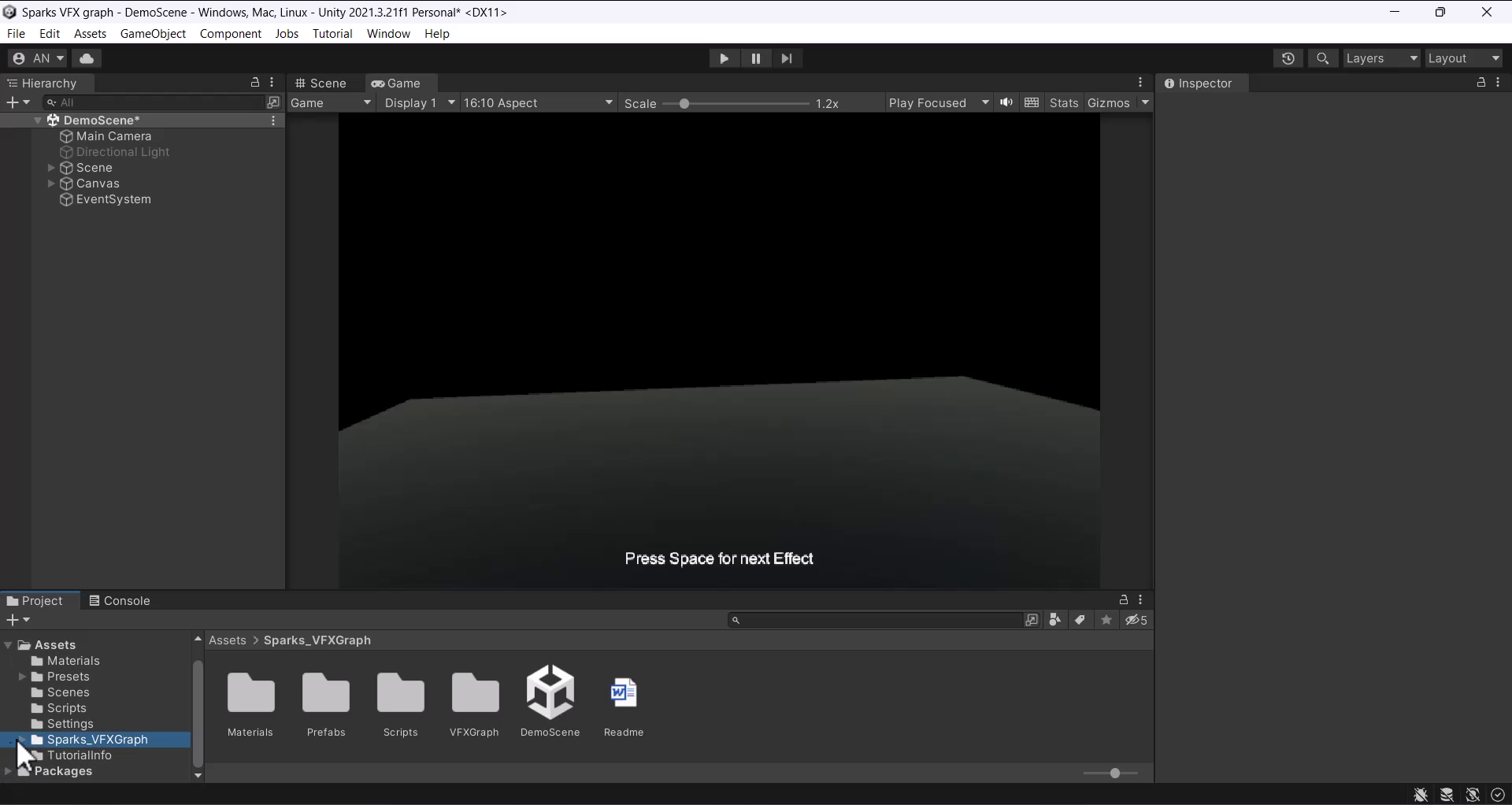
Task: Expand the Presets folder
Action: coord(22,677)
